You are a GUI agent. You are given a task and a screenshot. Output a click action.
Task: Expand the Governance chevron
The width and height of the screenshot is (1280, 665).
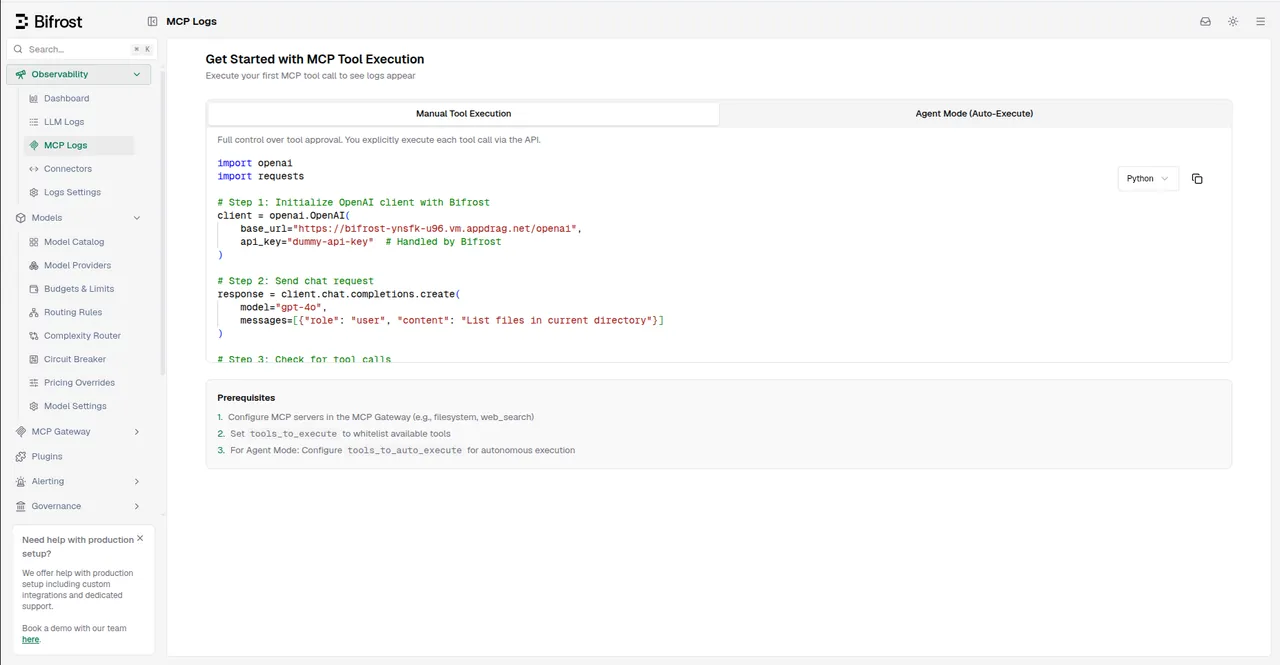(x=137, y=507)
